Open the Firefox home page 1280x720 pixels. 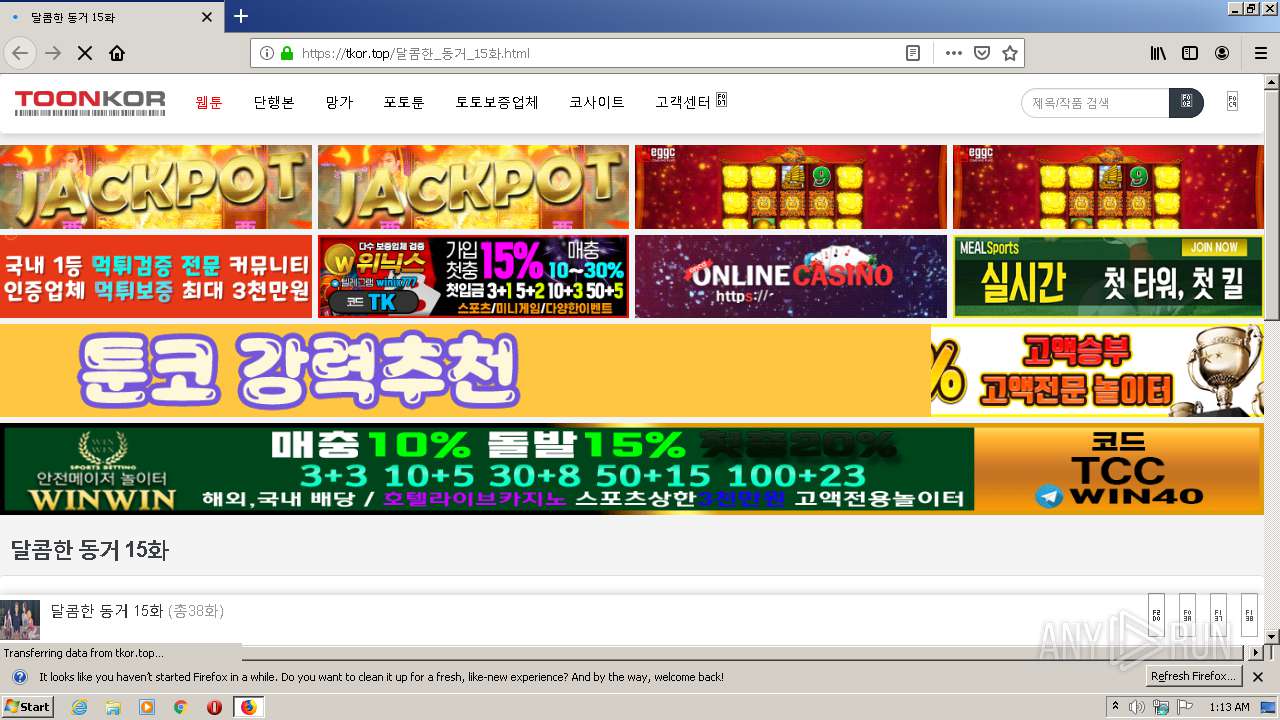(x=117, y=53)
